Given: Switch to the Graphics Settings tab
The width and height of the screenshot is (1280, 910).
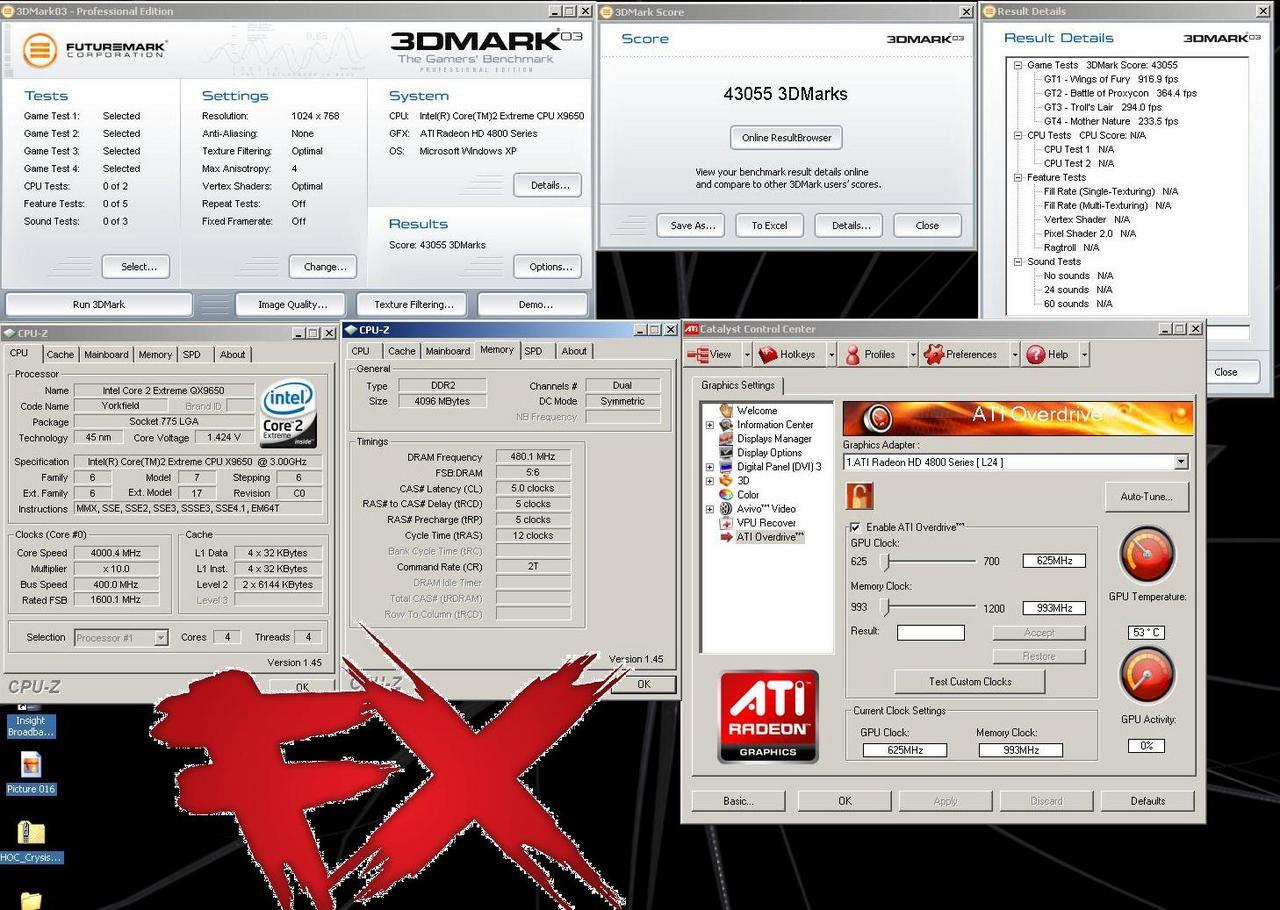Looking at the screenshot, I should 738,385.
